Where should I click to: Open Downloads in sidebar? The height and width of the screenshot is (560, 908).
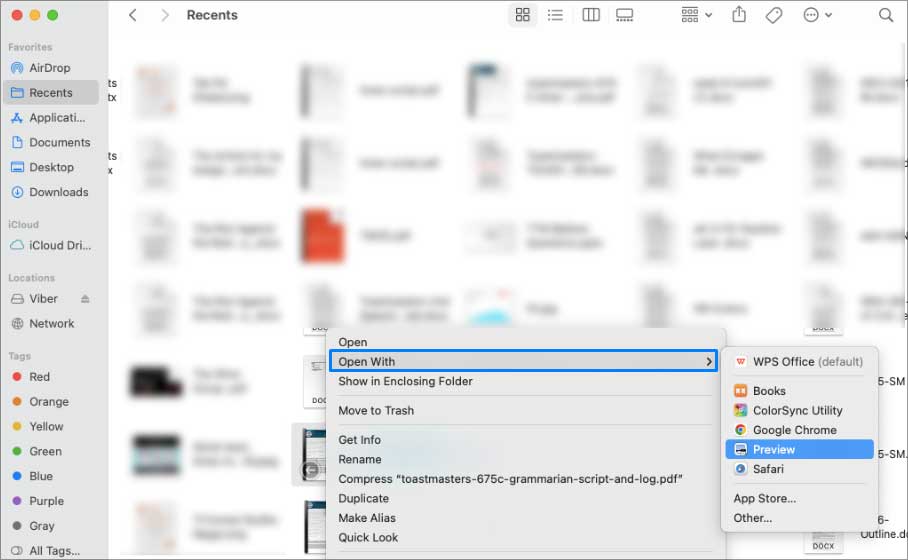pyautogui.click(x=50, y=192)
